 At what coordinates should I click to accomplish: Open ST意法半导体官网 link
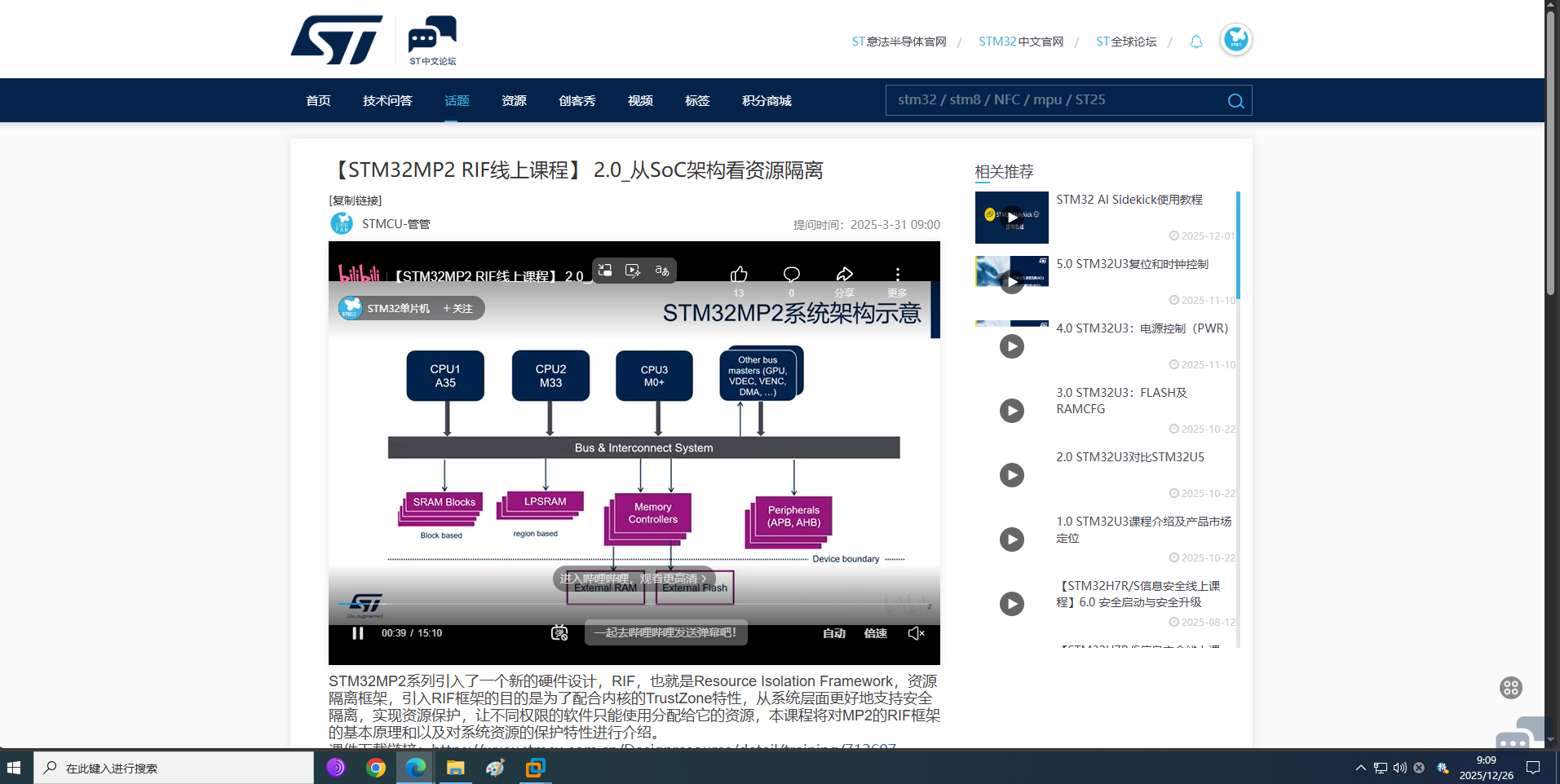[899, 42]
